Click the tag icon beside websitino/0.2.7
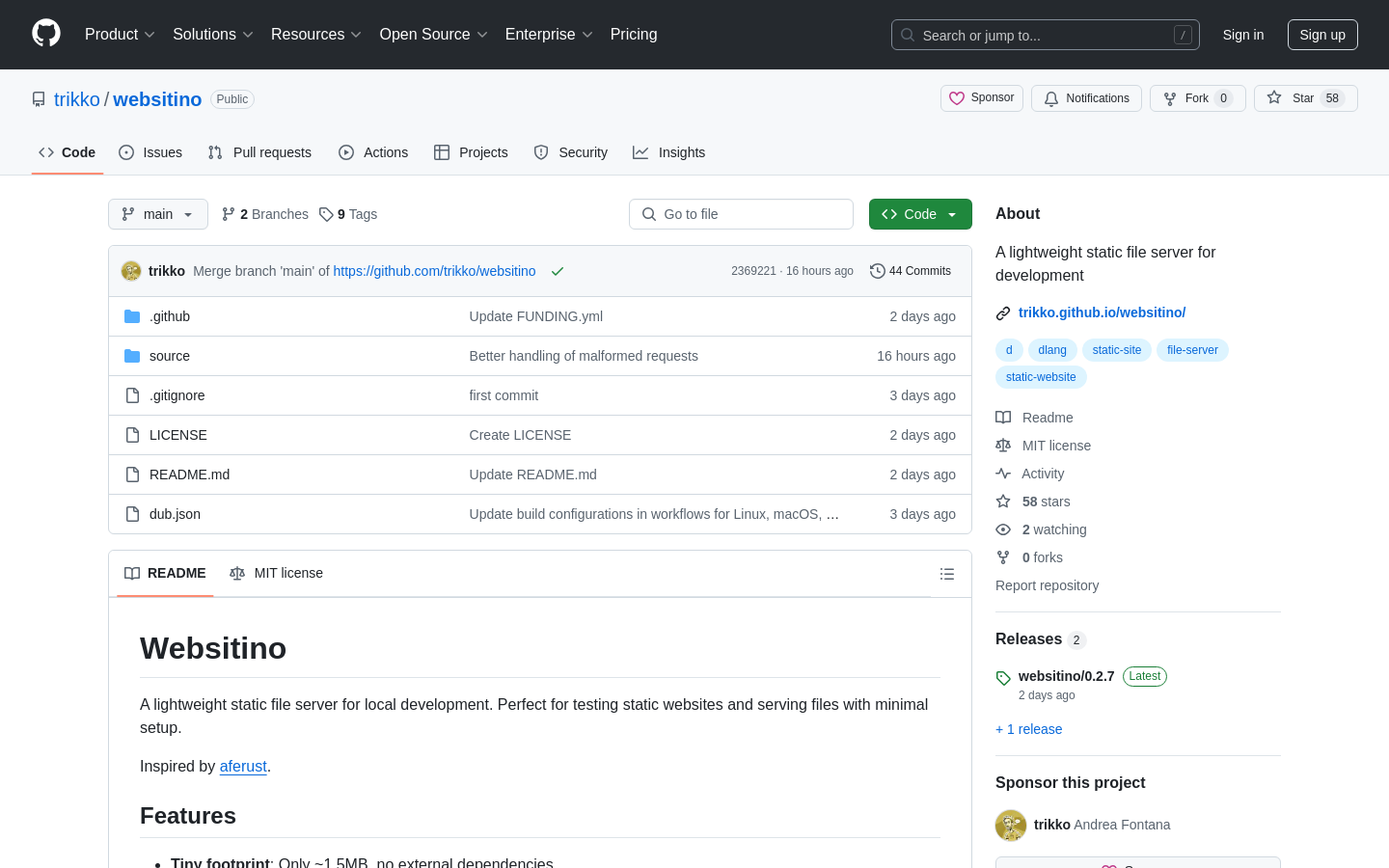 click(1003, 678)
